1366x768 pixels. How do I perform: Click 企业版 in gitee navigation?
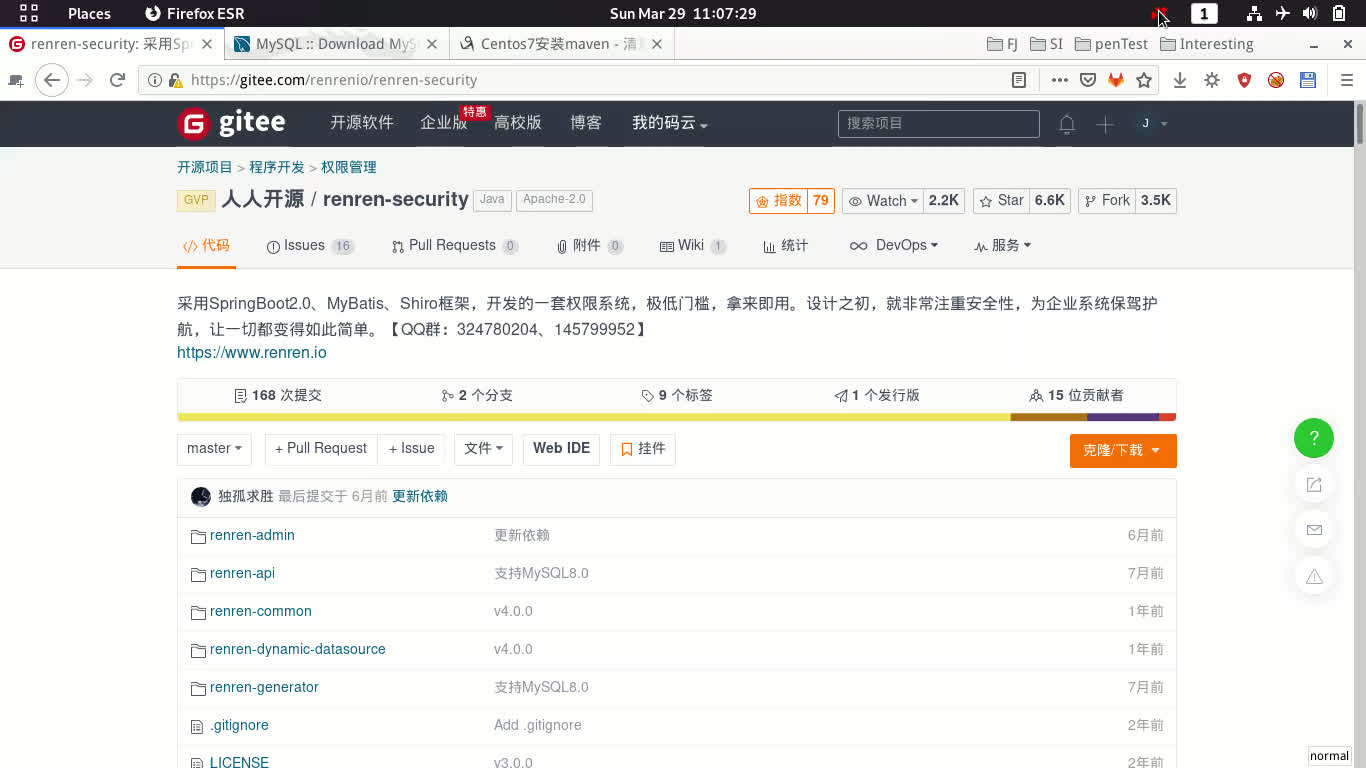pyautogui.click(x=444, y=123)
